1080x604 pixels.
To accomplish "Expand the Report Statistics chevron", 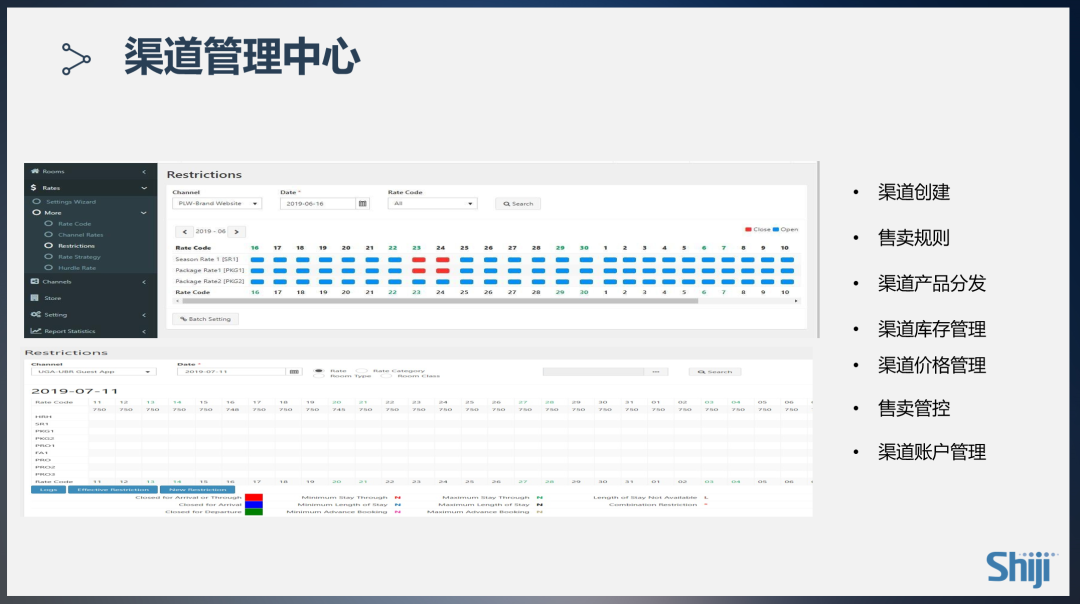I will (x=144, y=331).
